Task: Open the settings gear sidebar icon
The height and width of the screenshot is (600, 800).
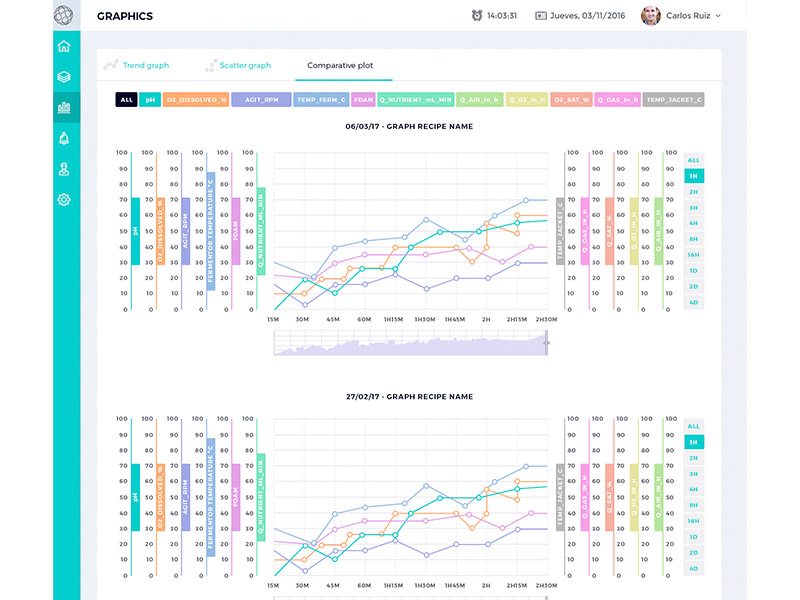Action: click(x=64, y=199)
